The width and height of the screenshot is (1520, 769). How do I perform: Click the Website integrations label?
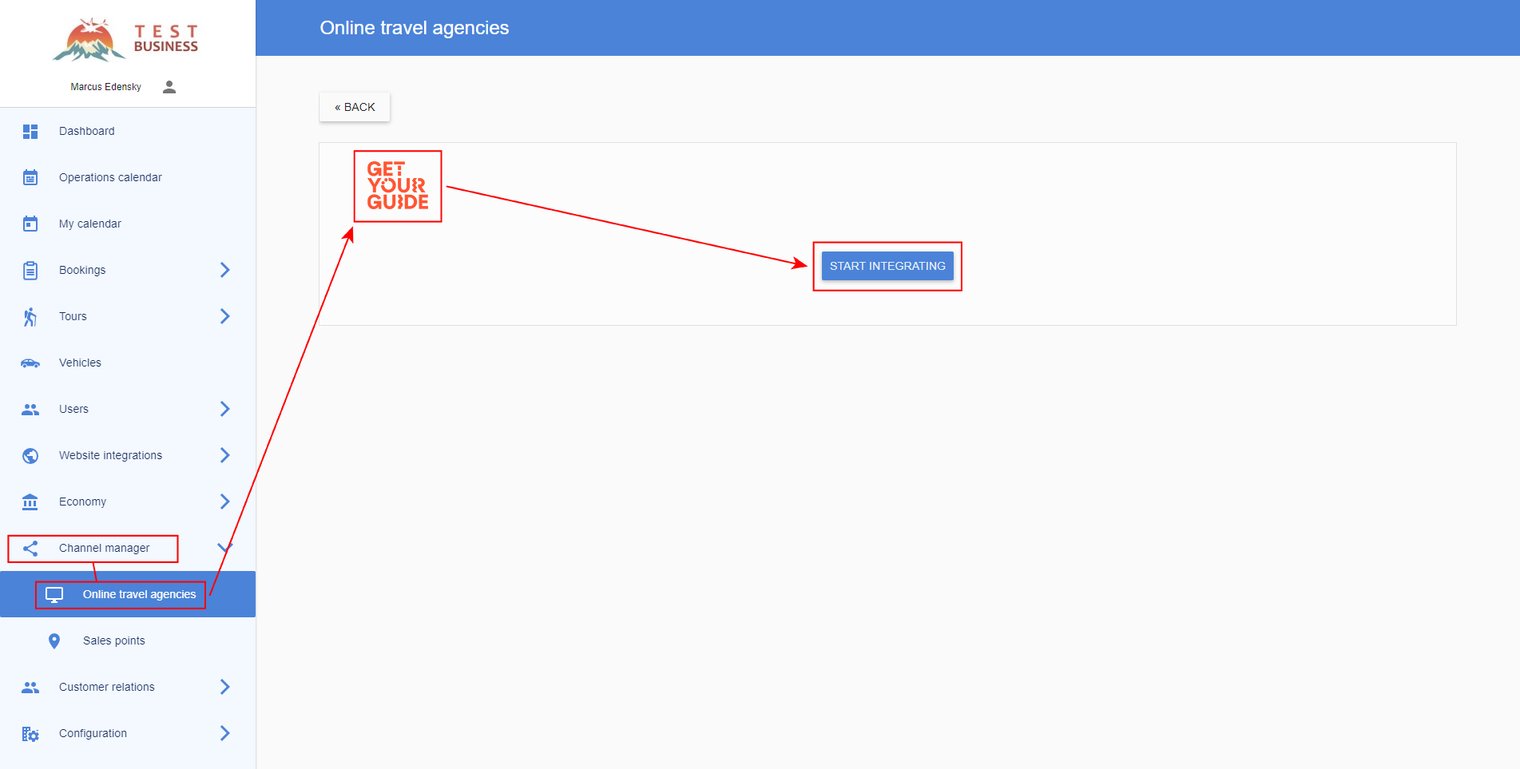click(110, 455)
